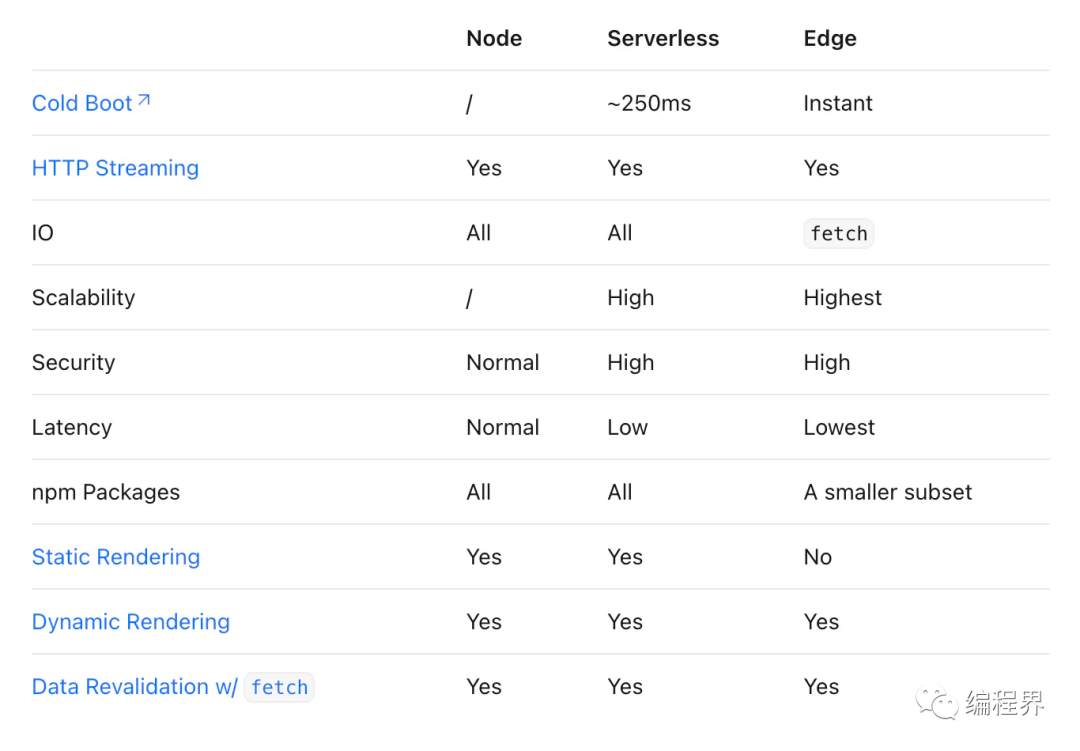The image size is (1080, 751).
Task: Select the npm Packages row label
Action: [x=105, y=492]
